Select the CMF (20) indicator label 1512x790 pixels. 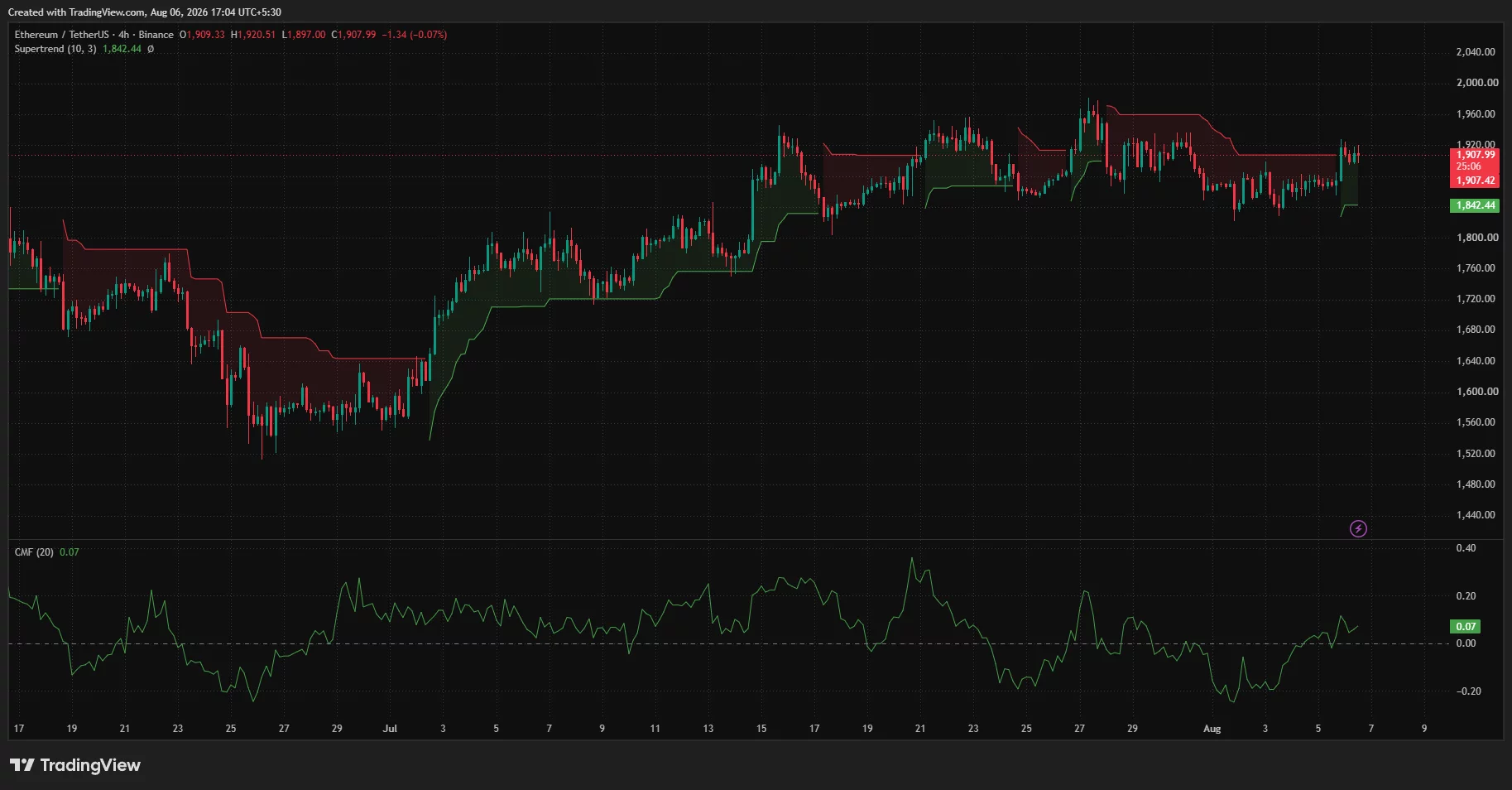(34, 552)
